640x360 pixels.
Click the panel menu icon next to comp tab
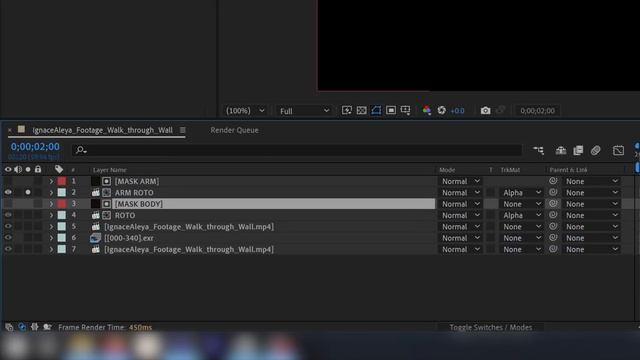[182, 130]
